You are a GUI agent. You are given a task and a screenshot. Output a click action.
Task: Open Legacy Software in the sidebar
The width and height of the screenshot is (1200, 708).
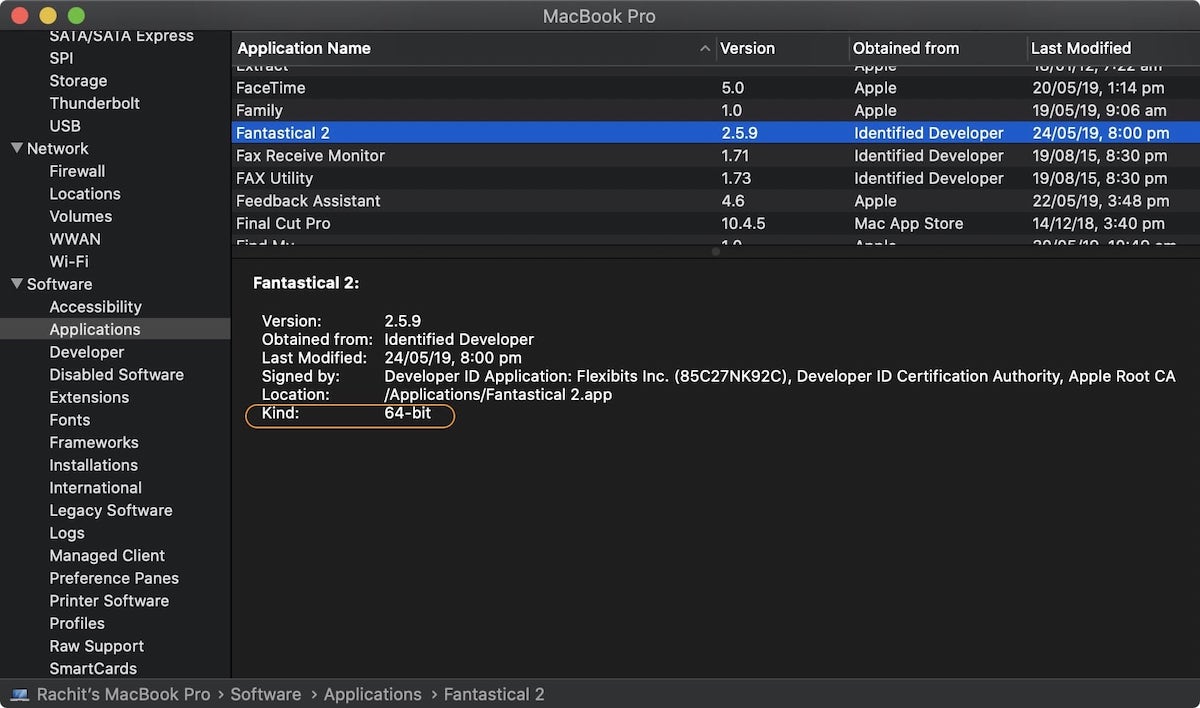[x=110, y=510]
